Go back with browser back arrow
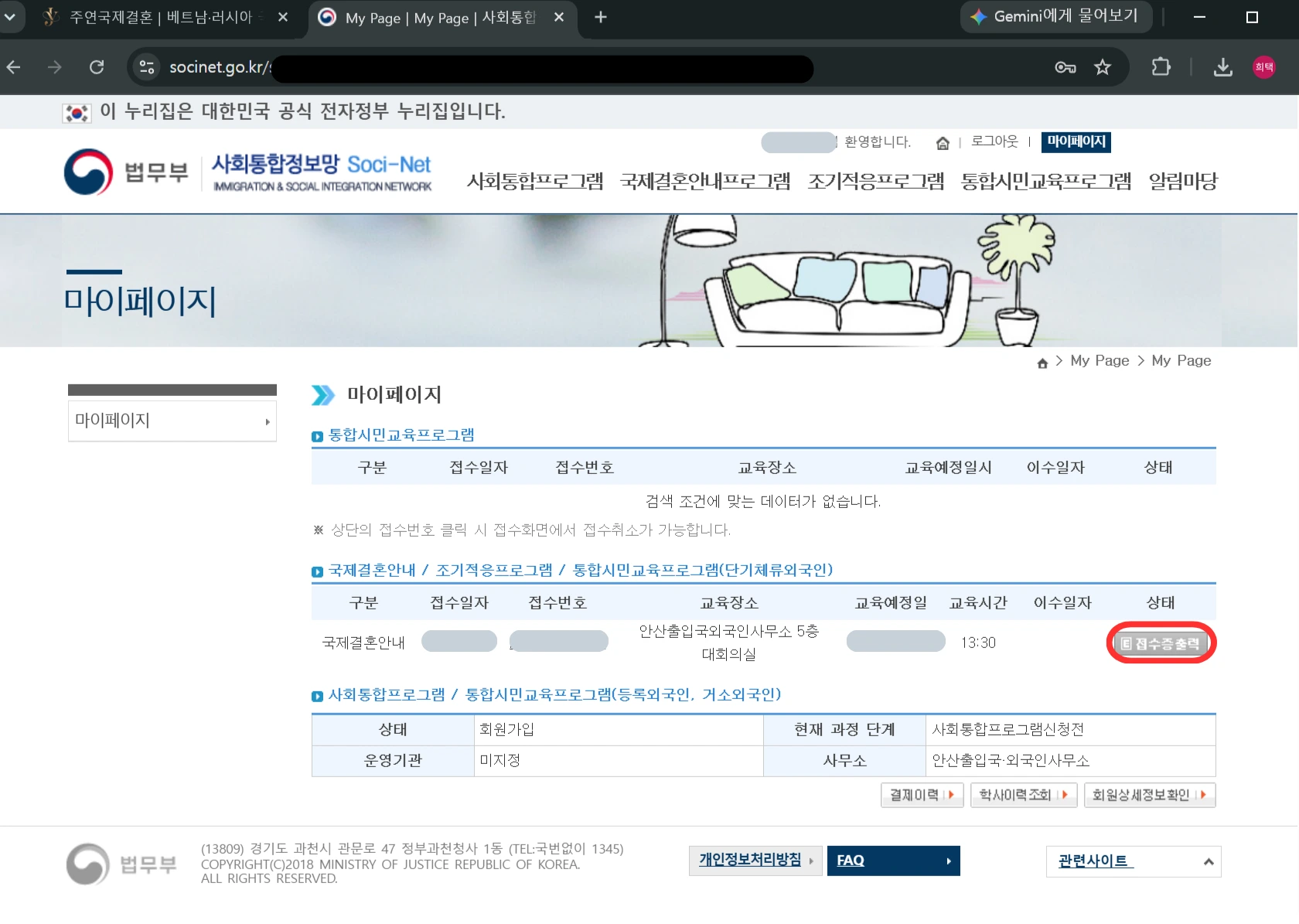This screenshot has height=924, width=1299. pos(14,67)
